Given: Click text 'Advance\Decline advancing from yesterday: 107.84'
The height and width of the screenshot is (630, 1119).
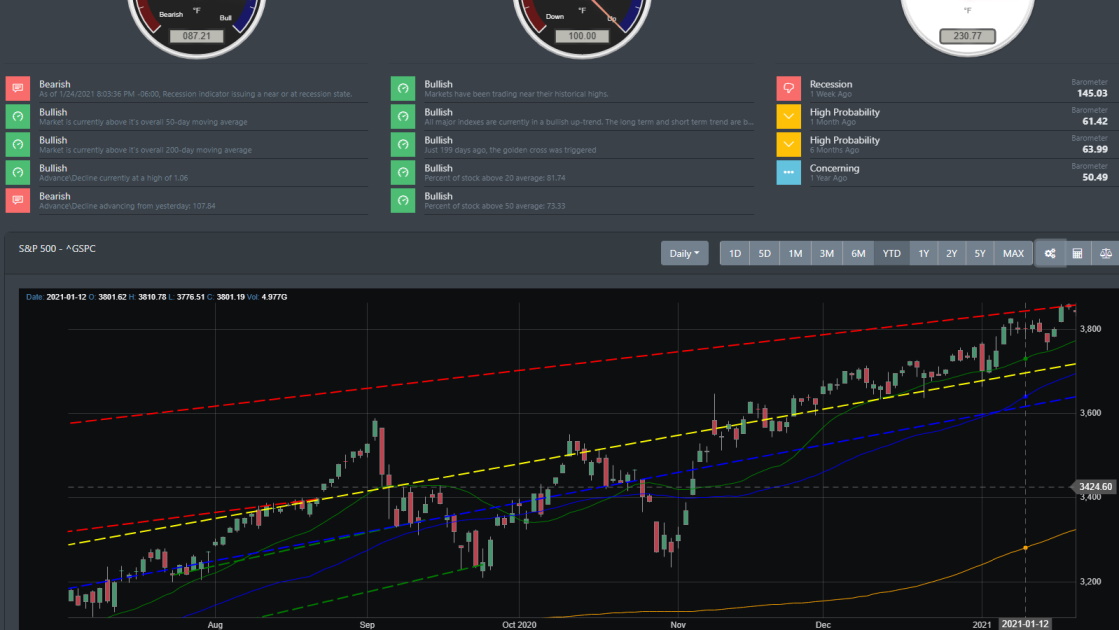Looking at the screenshot, I should (127, 206).
